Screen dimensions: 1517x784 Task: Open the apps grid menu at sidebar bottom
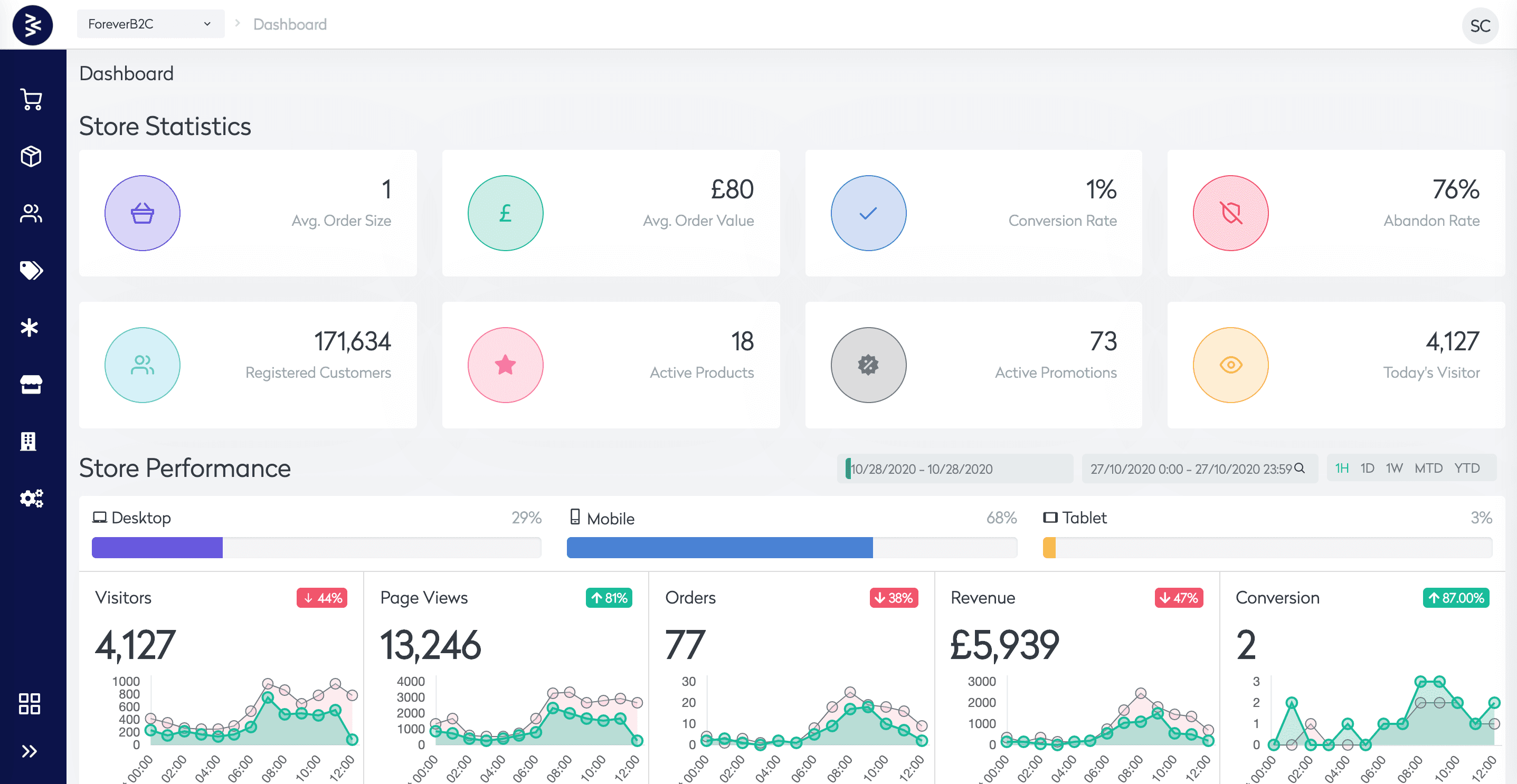point(30,703)
